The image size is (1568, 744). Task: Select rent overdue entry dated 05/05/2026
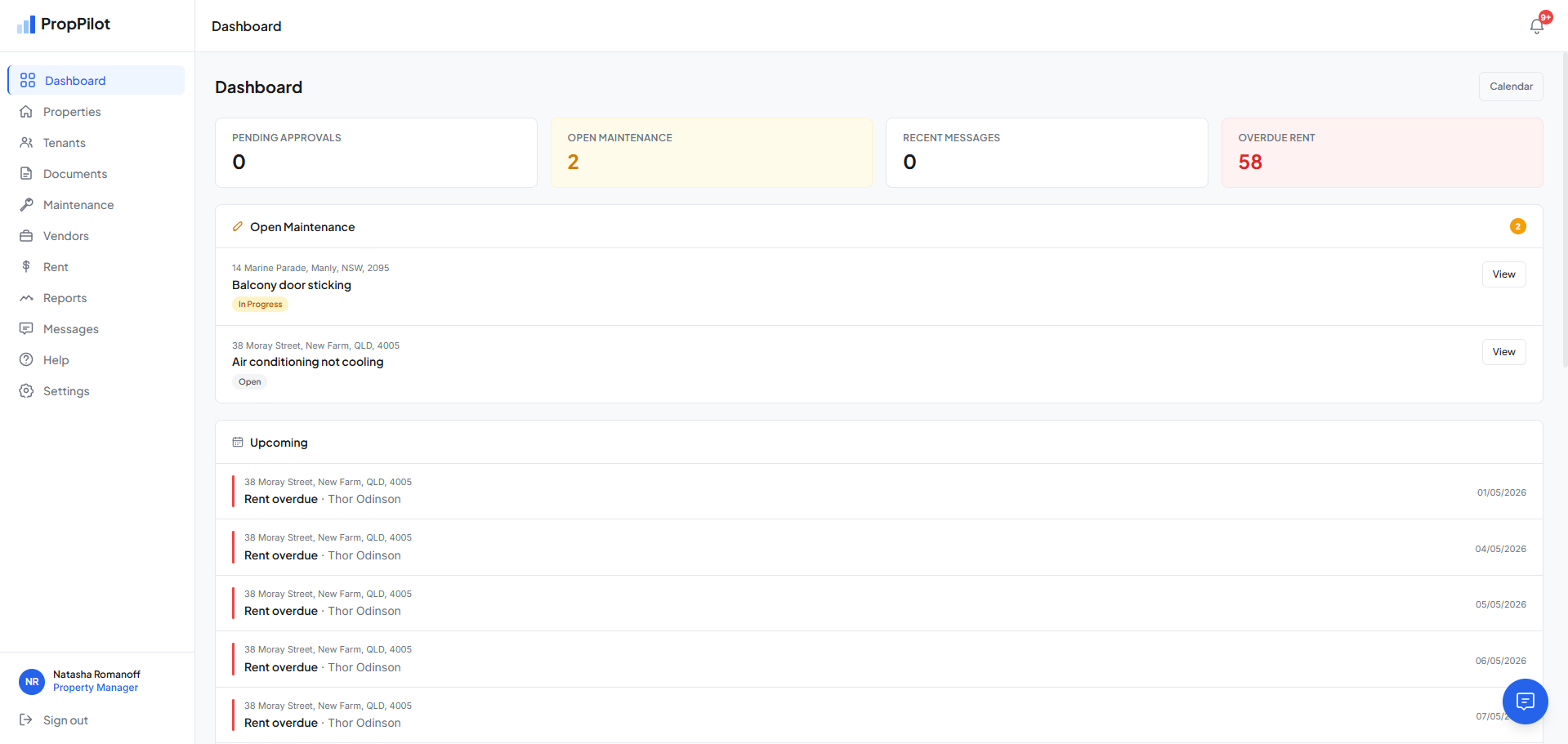(x=878, y=604)
